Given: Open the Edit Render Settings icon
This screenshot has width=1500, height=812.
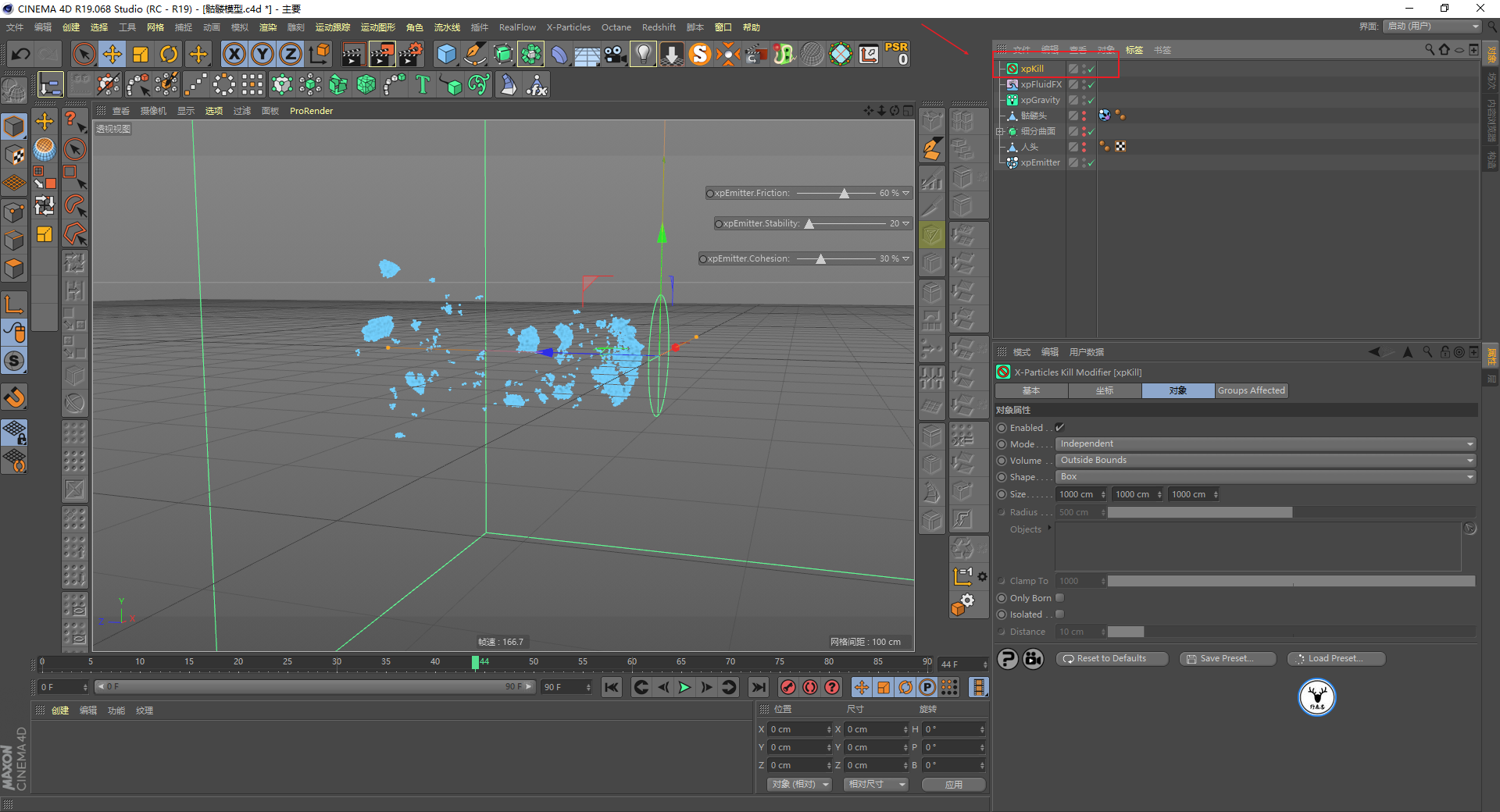Looking at the screenshot, I should tap(411, 54).
